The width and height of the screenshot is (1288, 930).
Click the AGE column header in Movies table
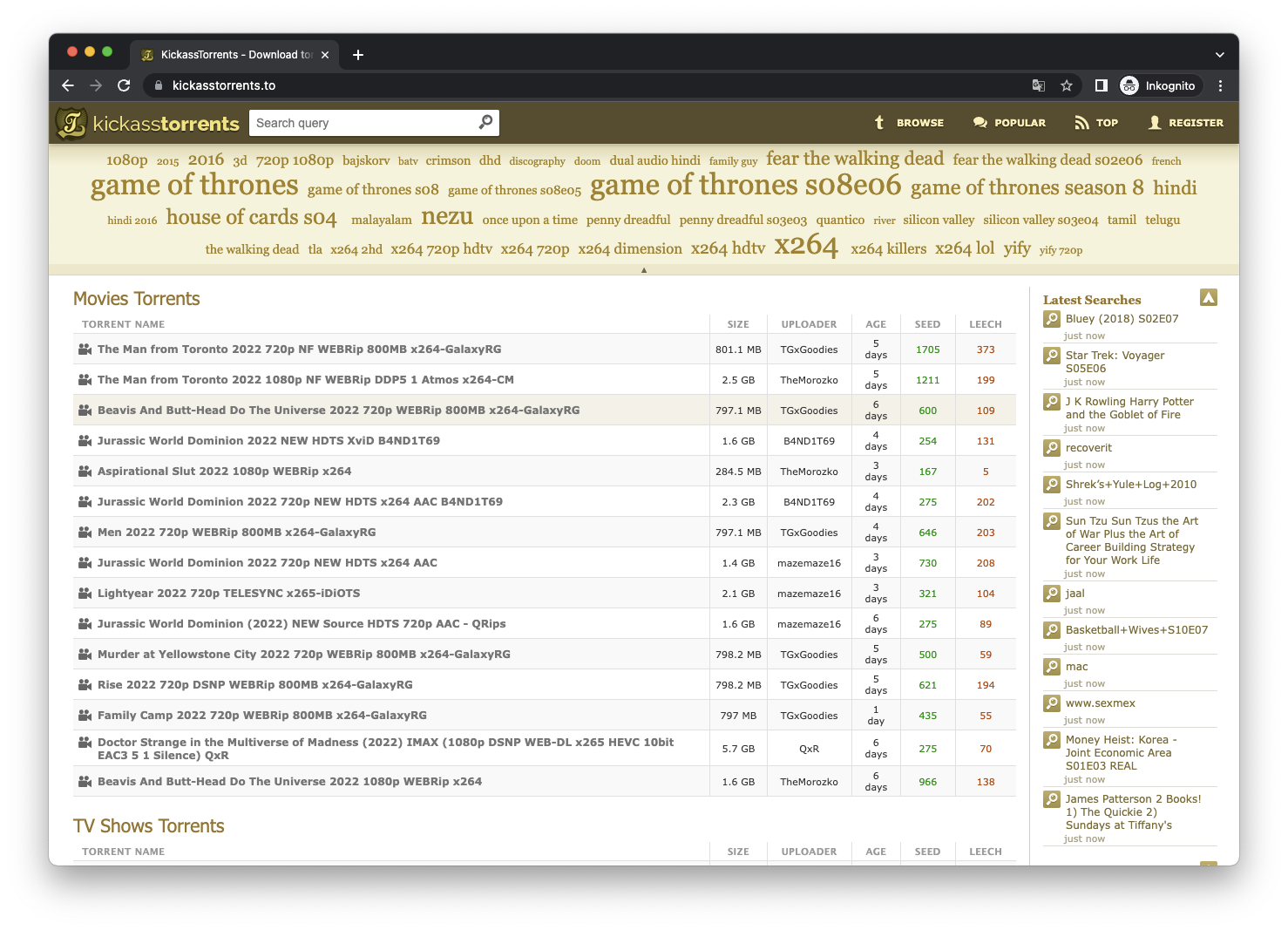coord(876,324)
